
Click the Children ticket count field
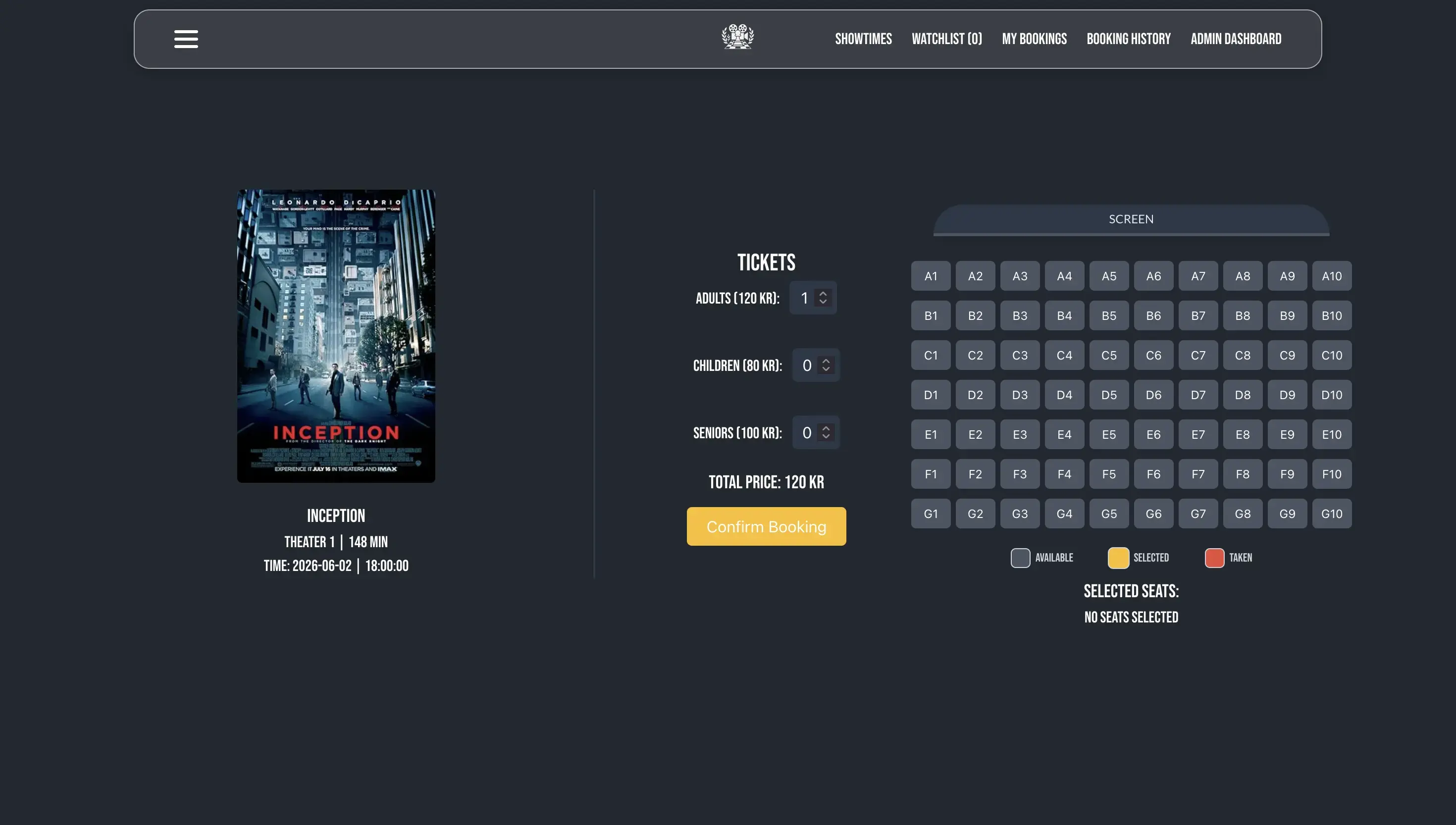coord(815,365)
